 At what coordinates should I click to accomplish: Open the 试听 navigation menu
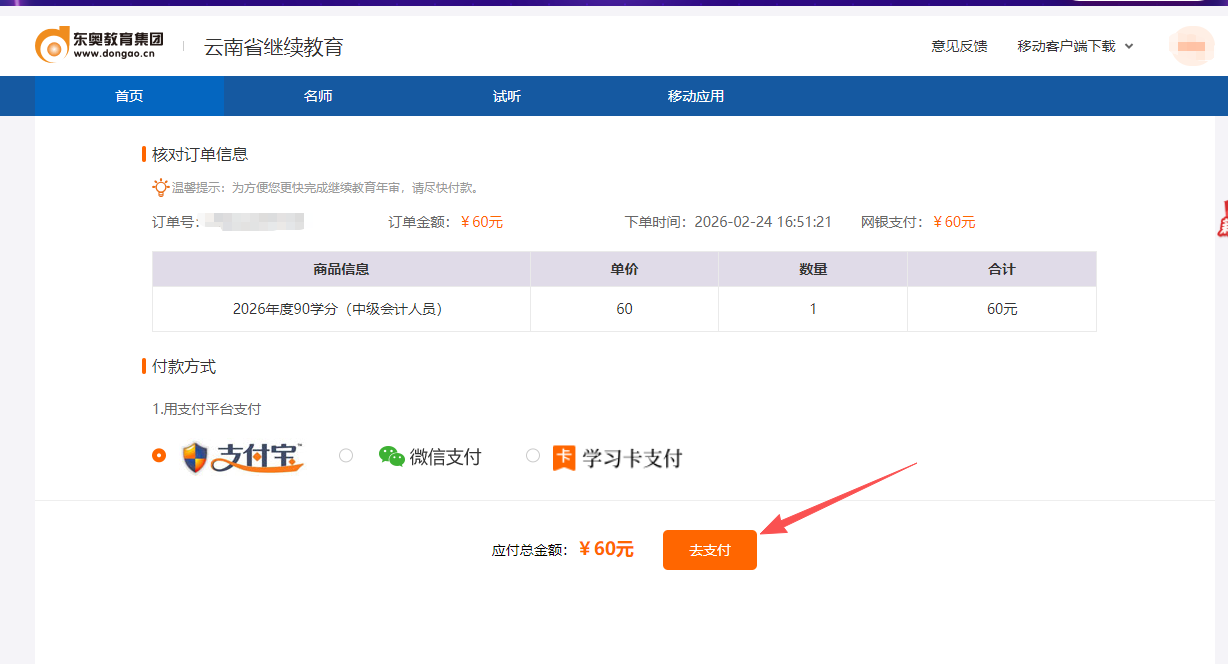[506, 95]
